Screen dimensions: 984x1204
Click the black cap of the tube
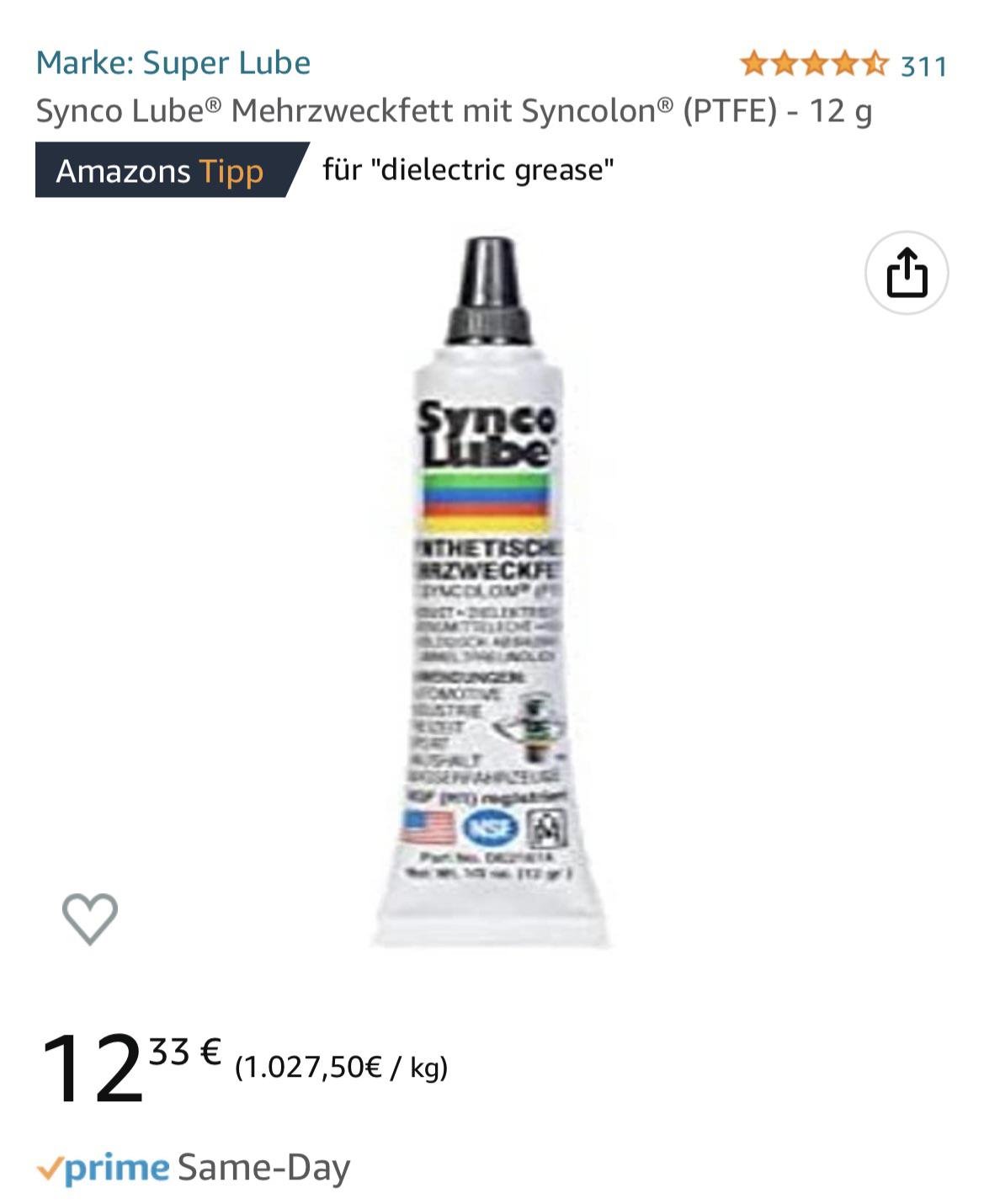click(489, 291)
